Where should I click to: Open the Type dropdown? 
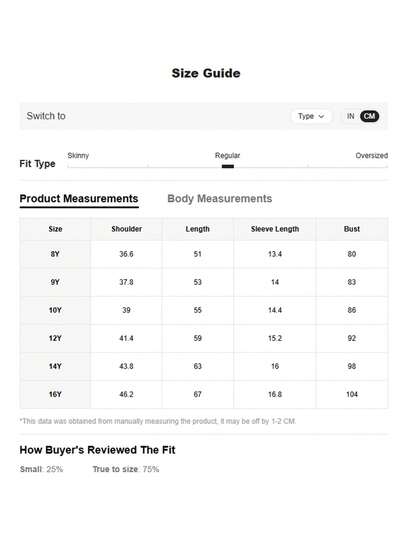pos(311,116)
